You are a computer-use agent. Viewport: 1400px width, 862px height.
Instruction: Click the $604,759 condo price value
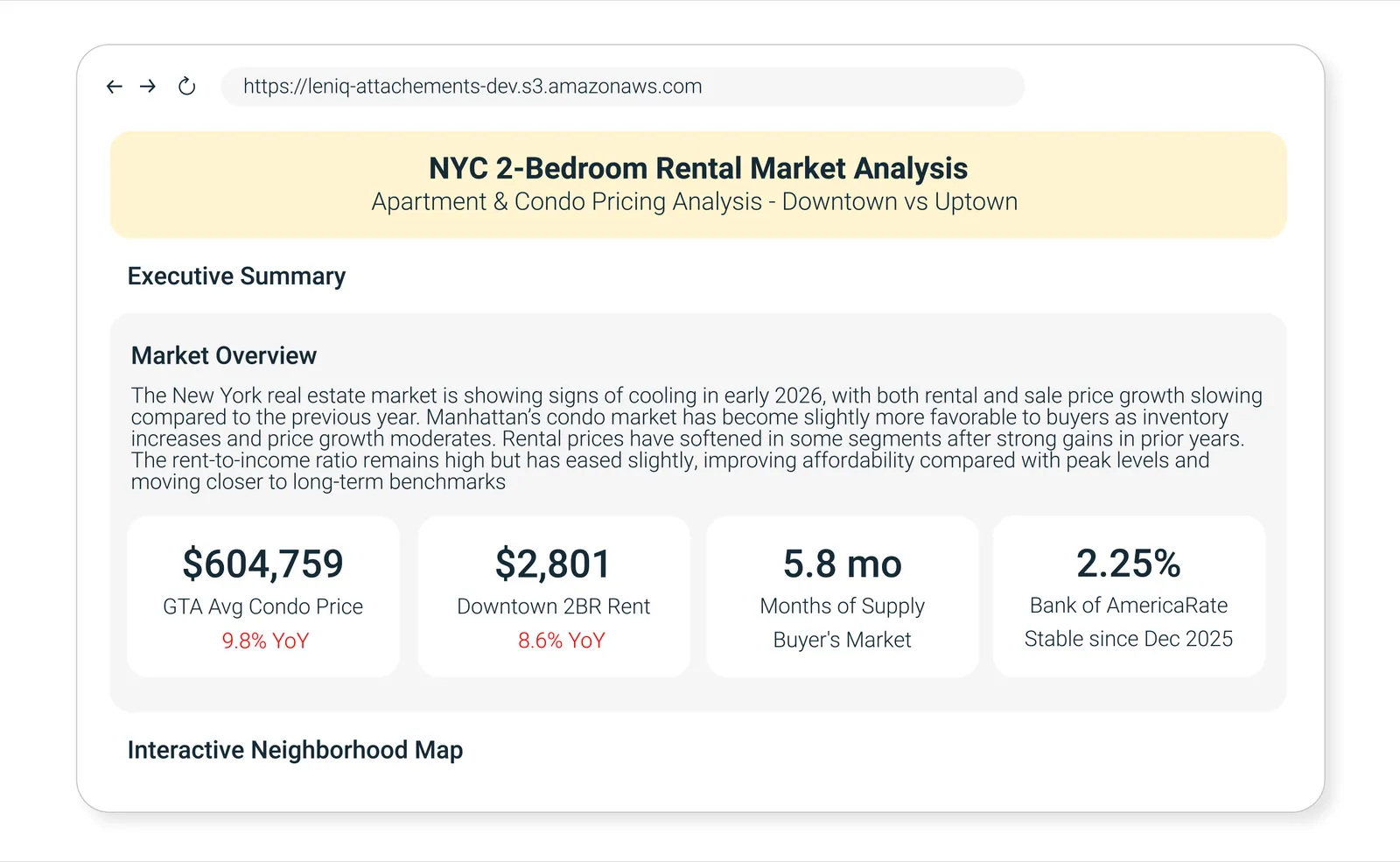pyautogui.click(x=262, y=564)
